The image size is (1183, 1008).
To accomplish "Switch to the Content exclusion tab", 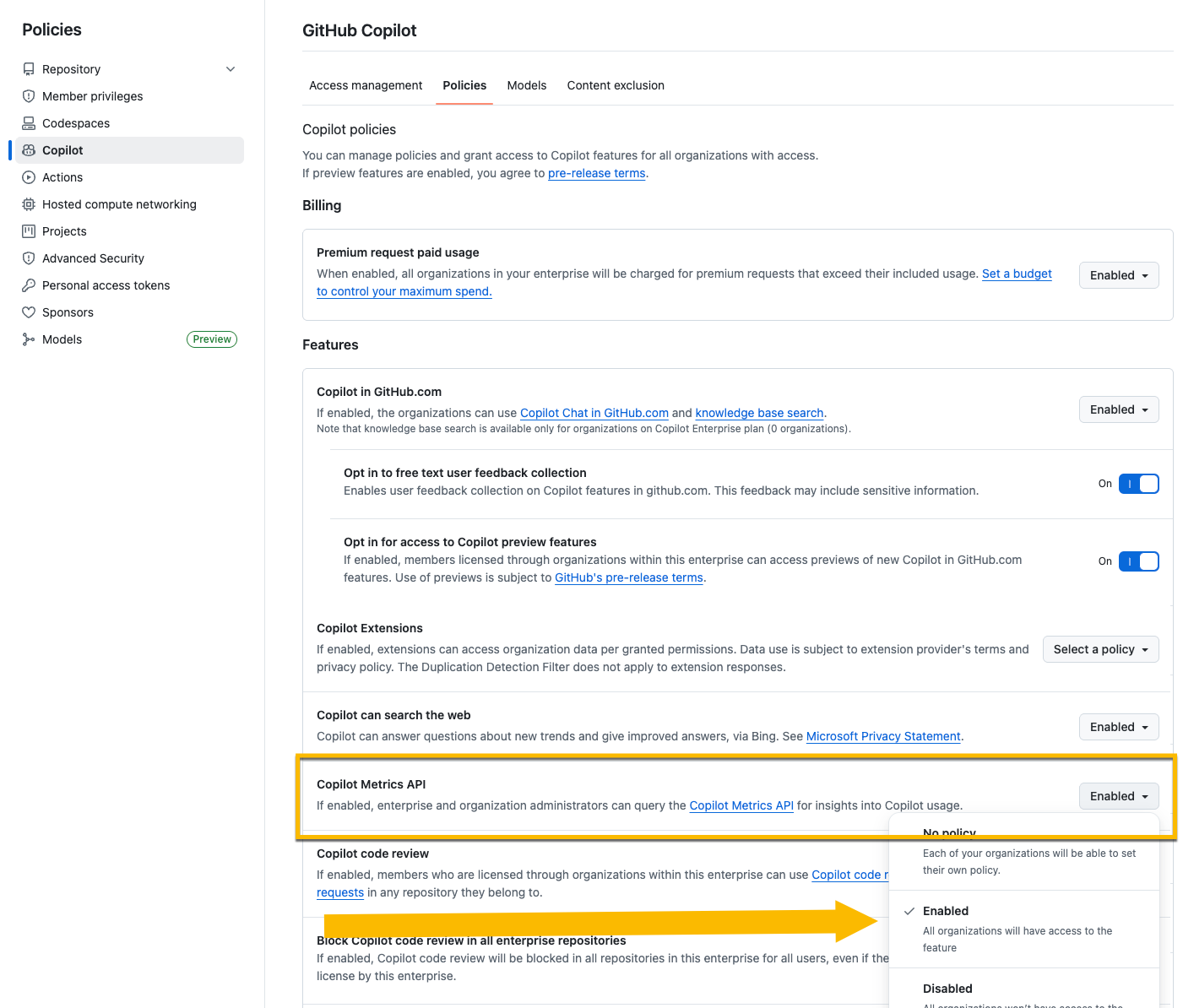I will point(616,85).
